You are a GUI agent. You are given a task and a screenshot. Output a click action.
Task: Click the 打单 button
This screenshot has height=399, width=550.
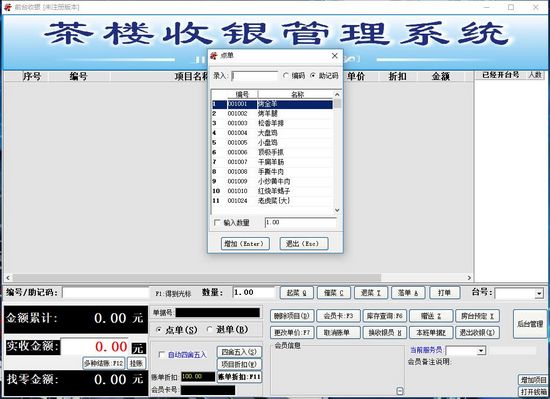[445, 293]
